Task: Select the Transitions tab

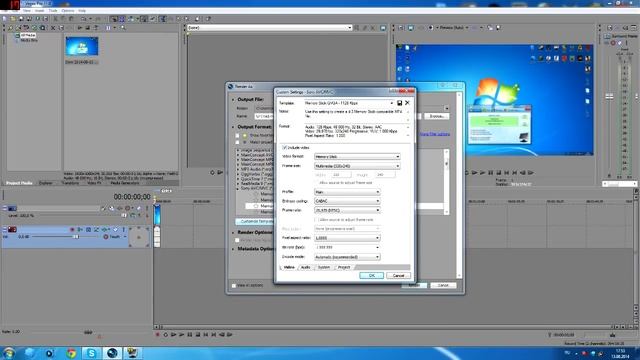Action: coord(70,183)
